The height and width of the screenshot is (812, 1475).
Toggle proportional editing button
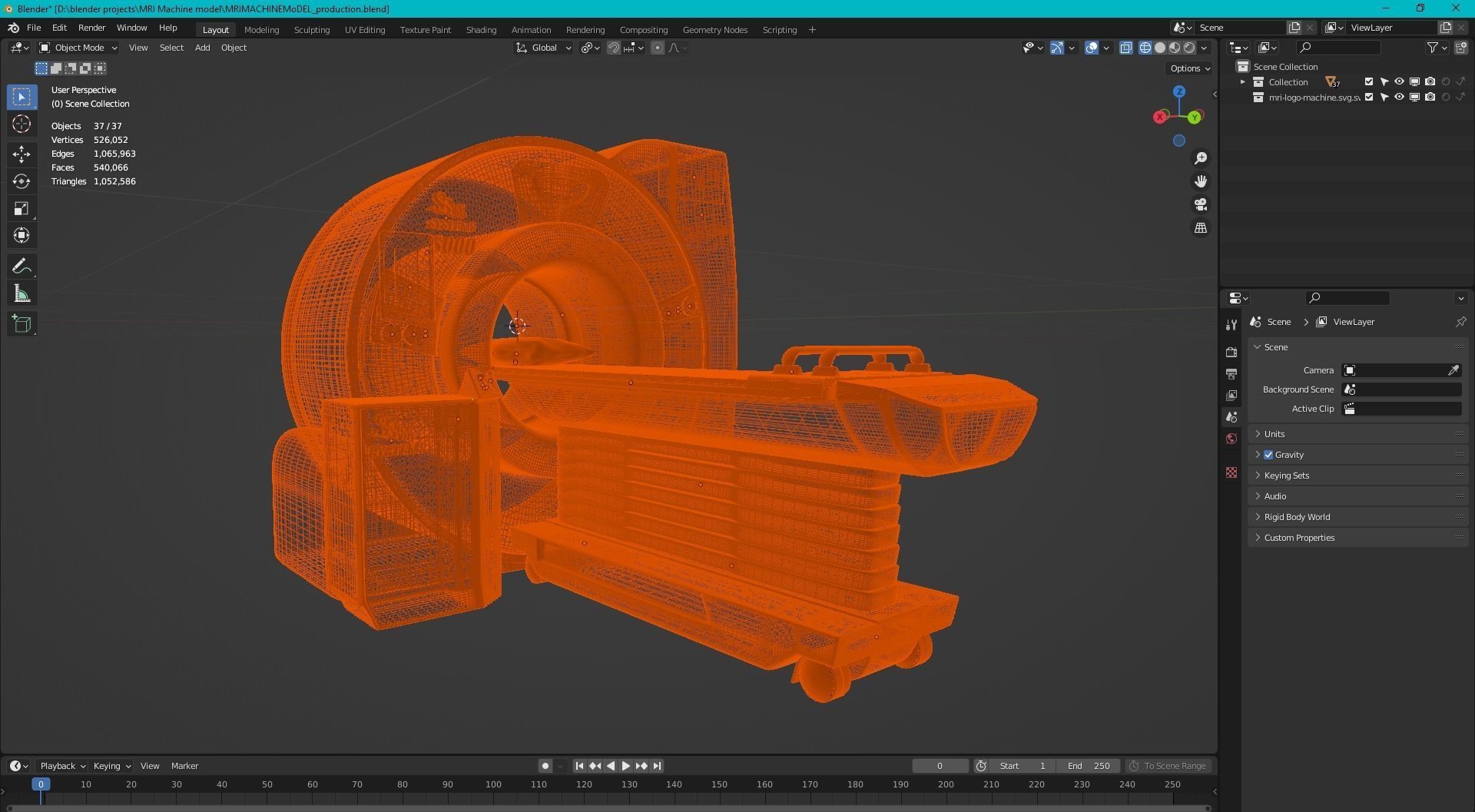pyautogui.click(x=658, y=48)
